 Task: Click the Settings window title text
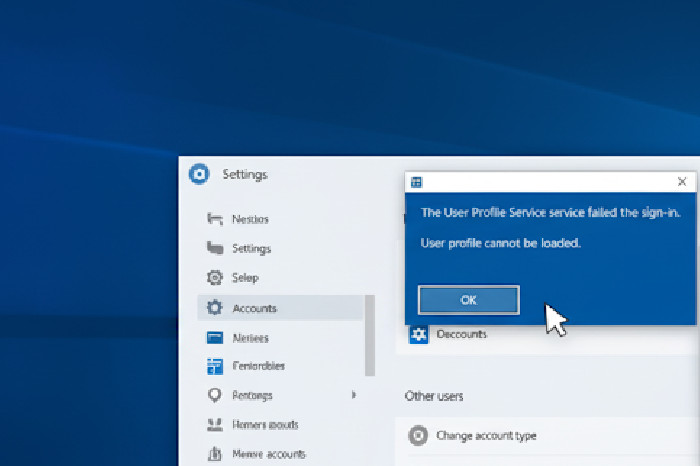(245, 175)
